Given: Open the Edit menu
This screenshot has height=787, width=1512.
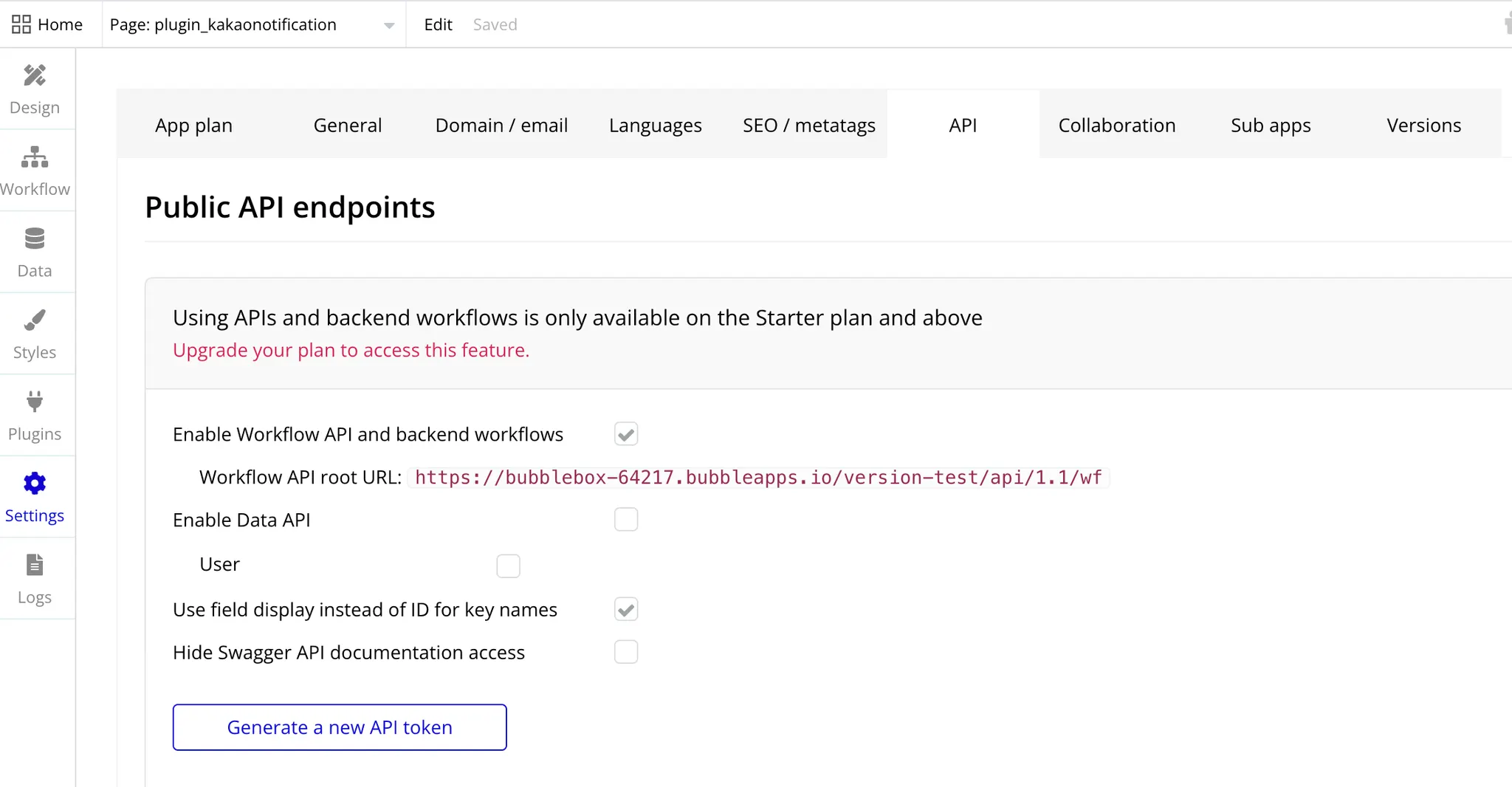Looking at the screenshot, I should coord(438,24).
